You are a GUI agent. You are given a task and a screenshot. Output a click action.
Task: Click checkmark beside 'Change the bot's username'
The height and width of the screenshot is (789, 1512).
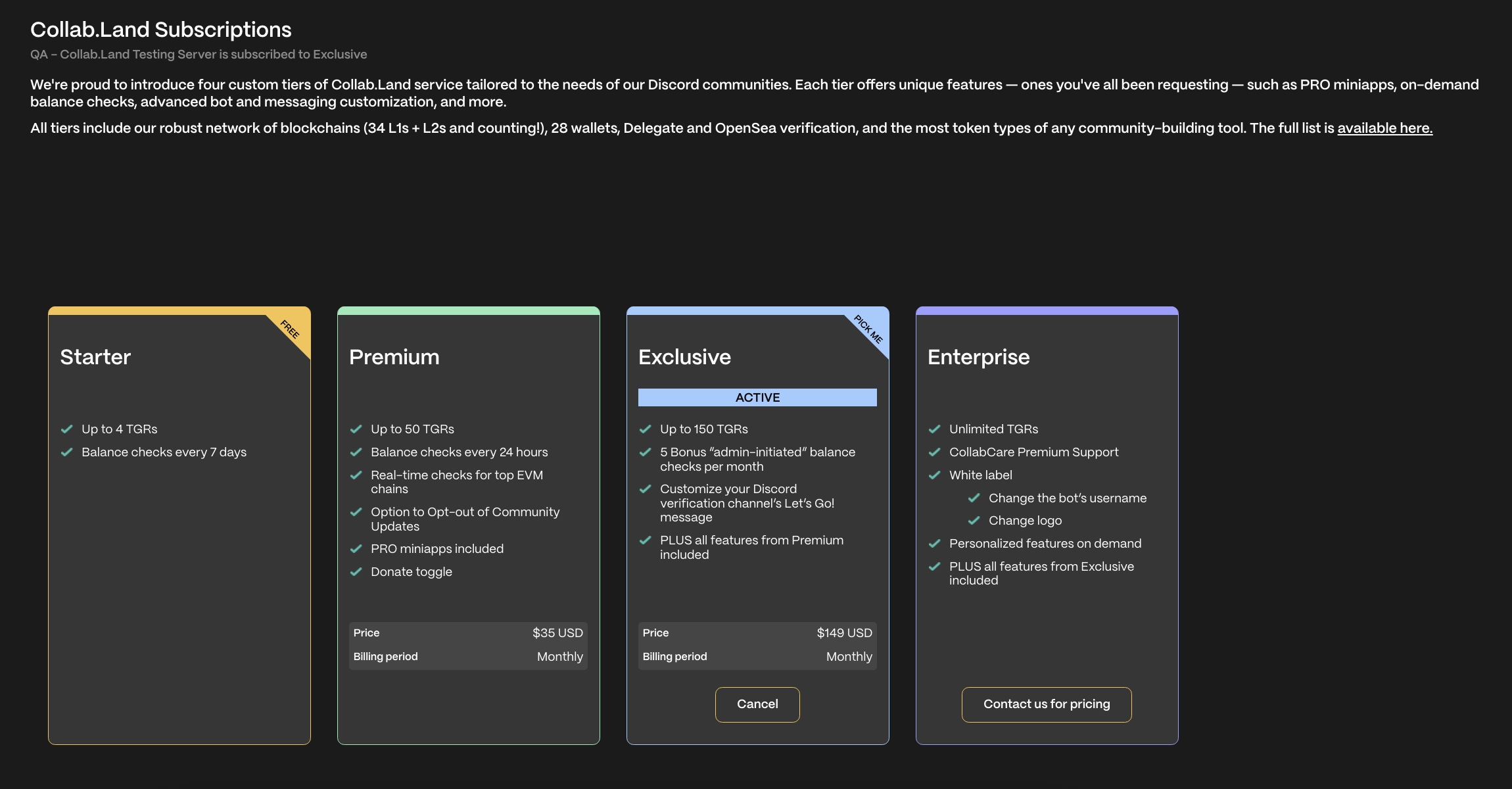coord(974,498)
